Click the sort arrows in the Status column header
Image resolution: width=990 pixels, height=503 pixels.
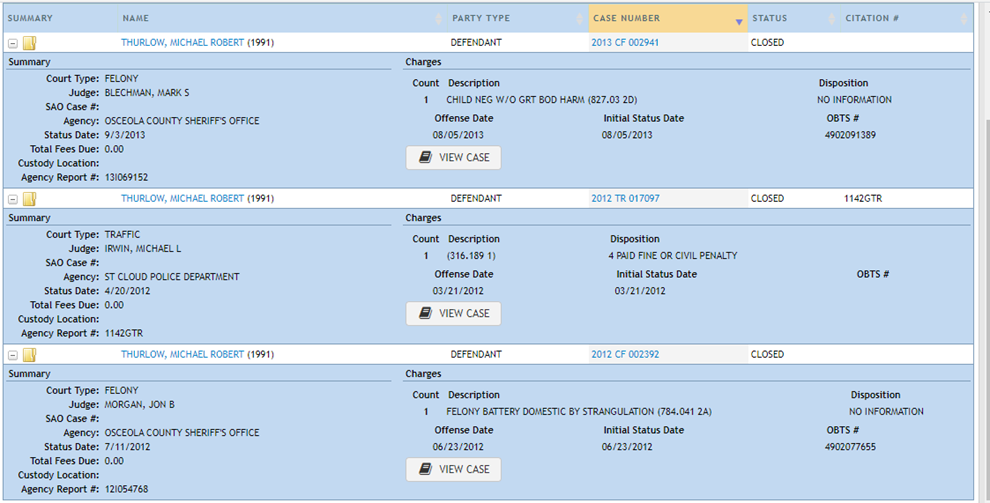point(833,19)
